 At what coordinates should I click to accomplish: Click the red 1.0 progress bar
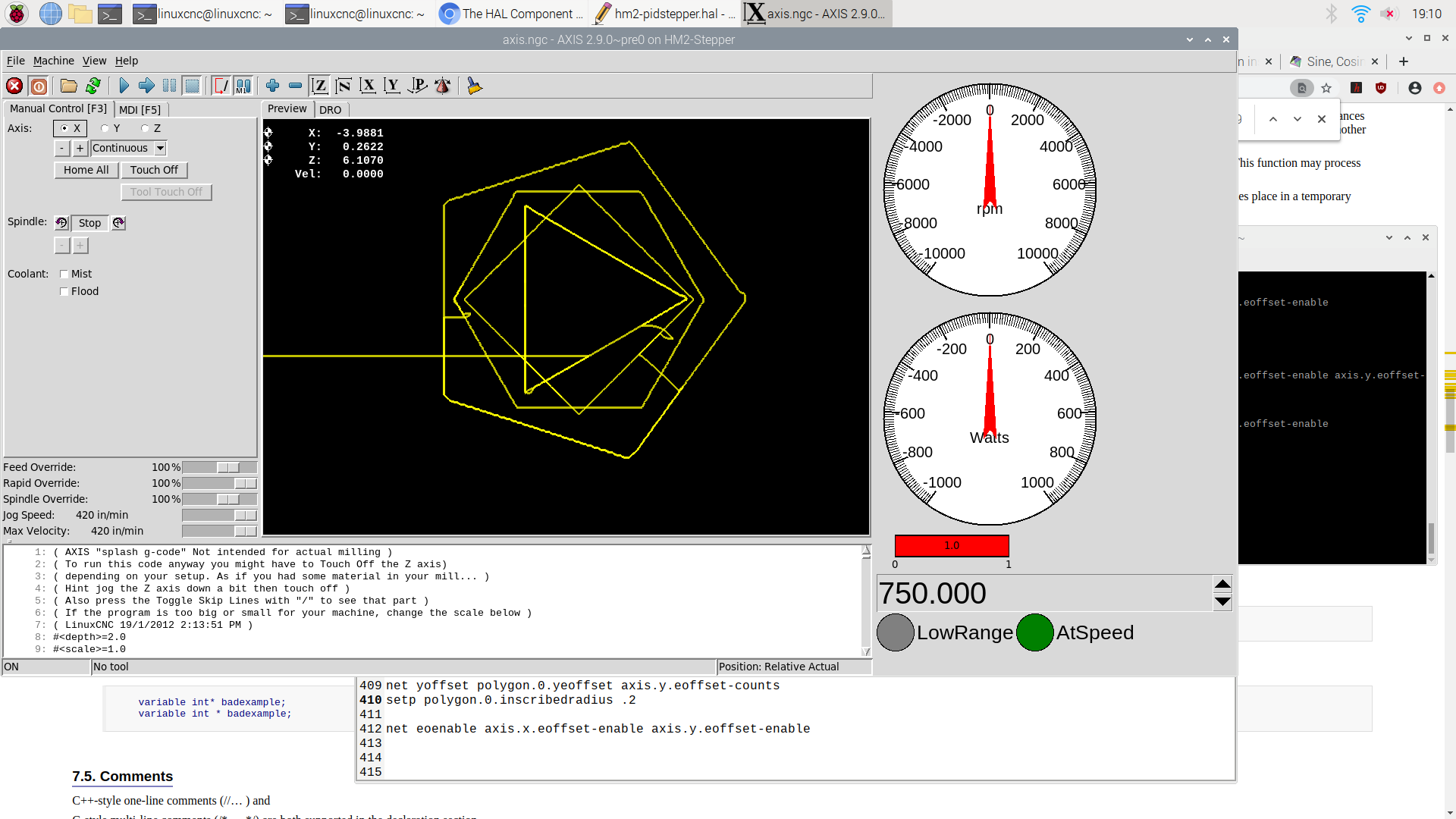(x=952, y=545)
